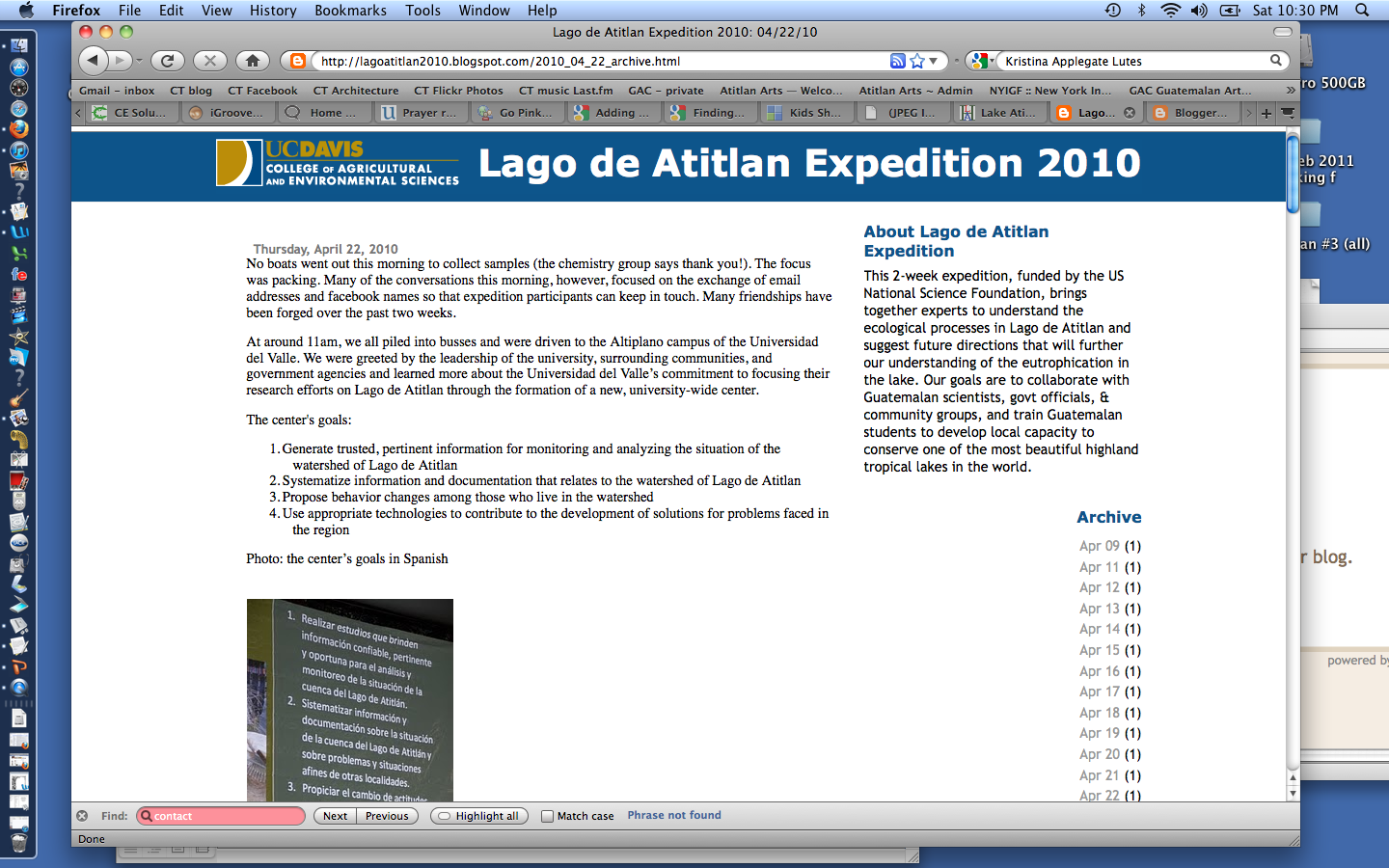
Task: Open a new tab with plus
Action: (1266, 113)
